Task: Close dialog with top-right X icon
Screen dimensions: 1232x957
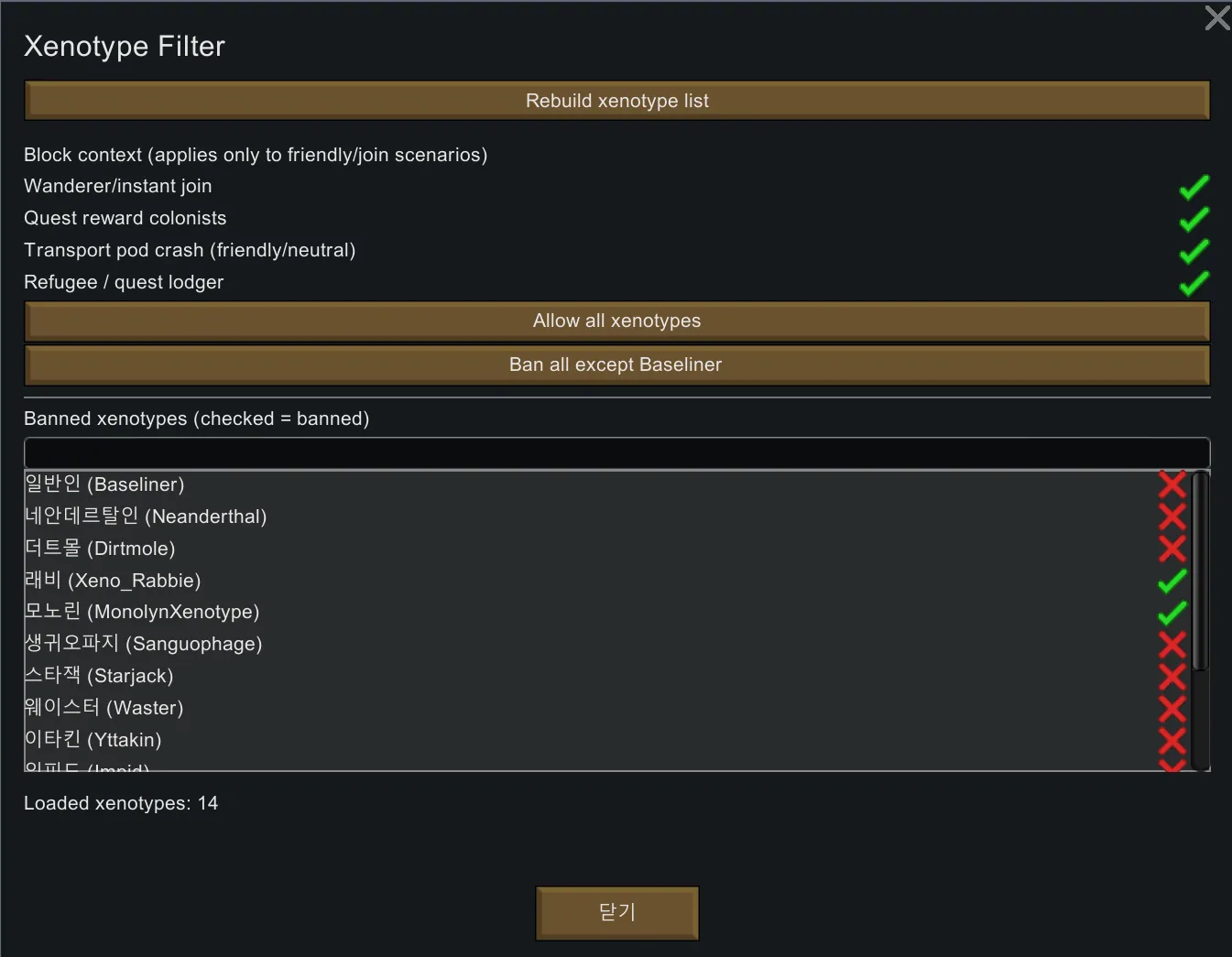Action: [1216, 18]
